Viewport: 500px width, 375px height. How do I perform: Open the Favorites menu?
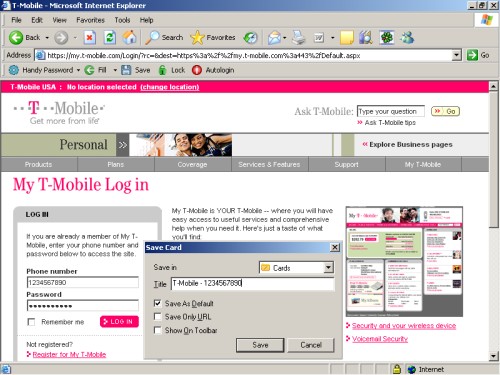click(90, 20)
